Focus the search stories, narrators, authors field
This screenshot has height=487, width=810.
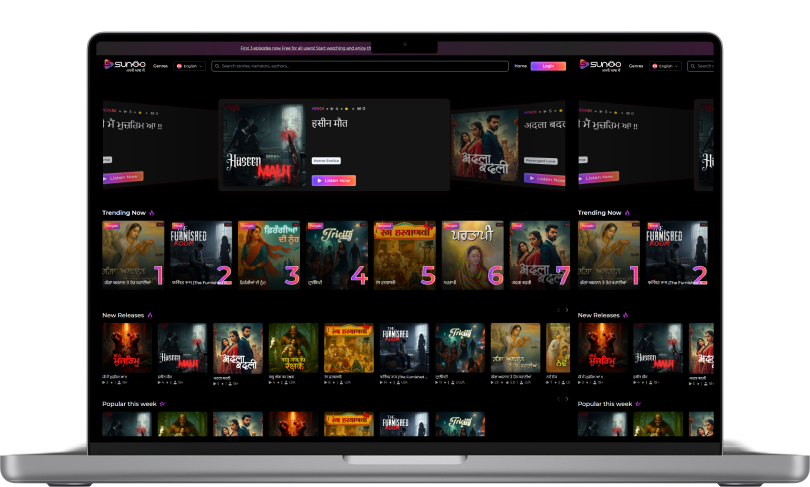coord(360,66)
